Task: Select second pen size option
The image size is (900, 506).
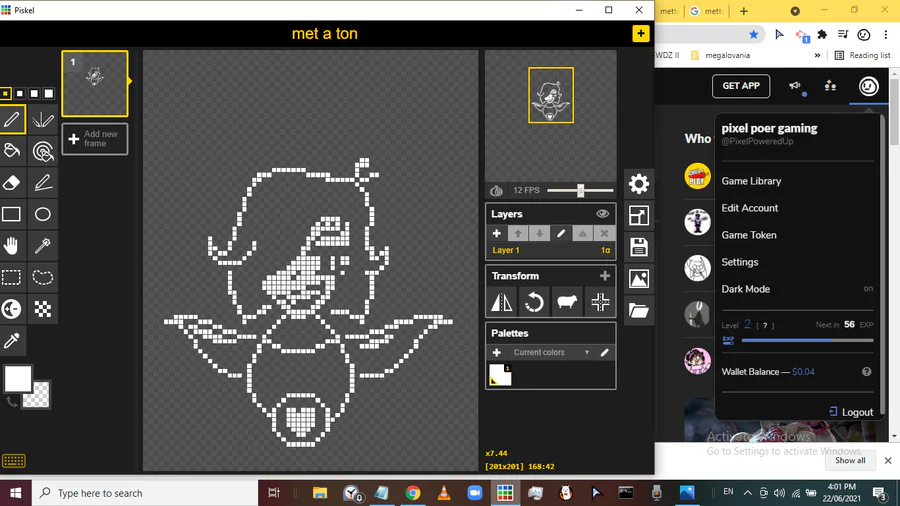Action: click(20, 94)
